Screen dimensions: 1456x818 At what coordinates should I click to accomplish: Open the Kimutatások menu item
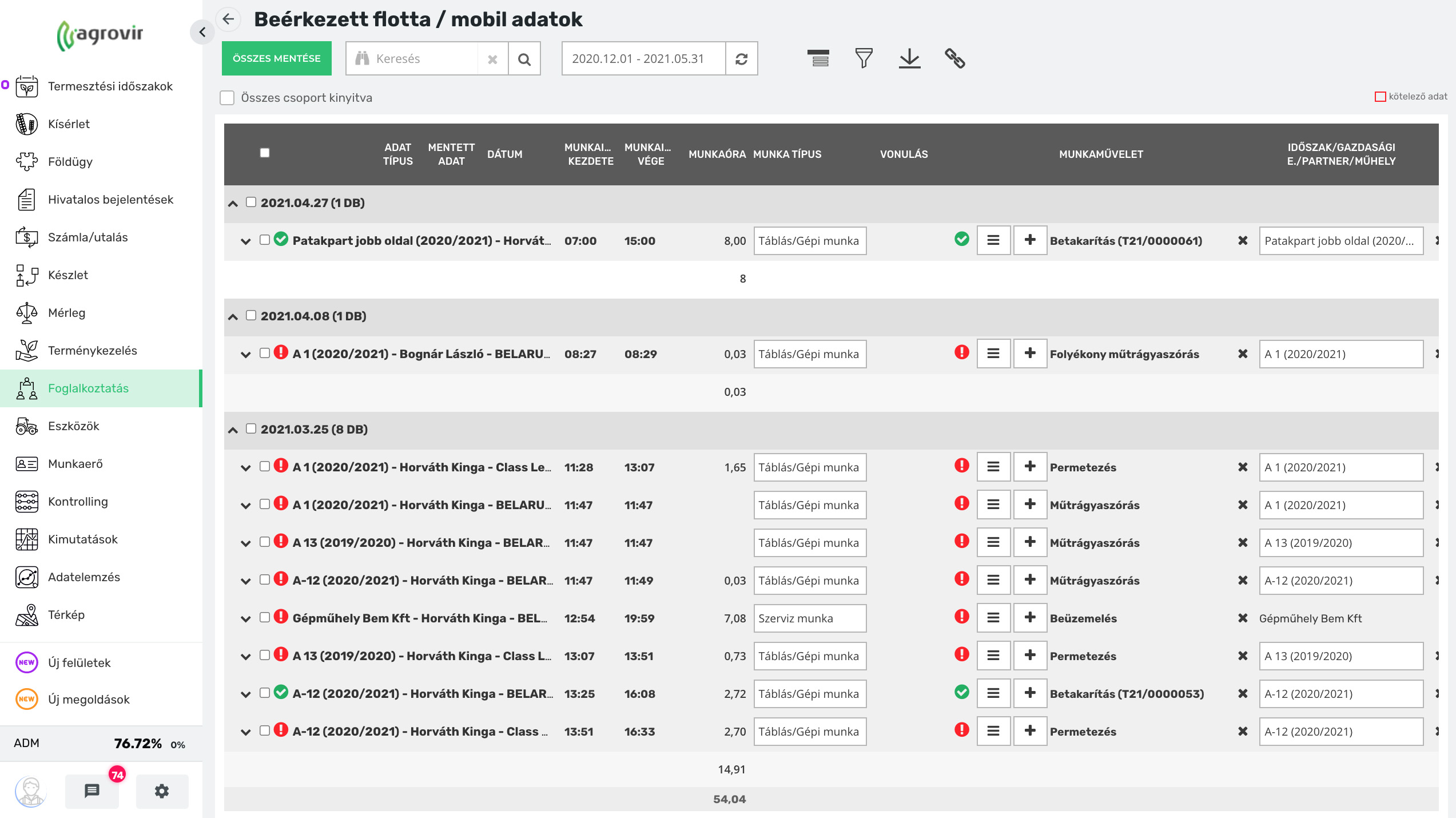[x=101, y=539]
